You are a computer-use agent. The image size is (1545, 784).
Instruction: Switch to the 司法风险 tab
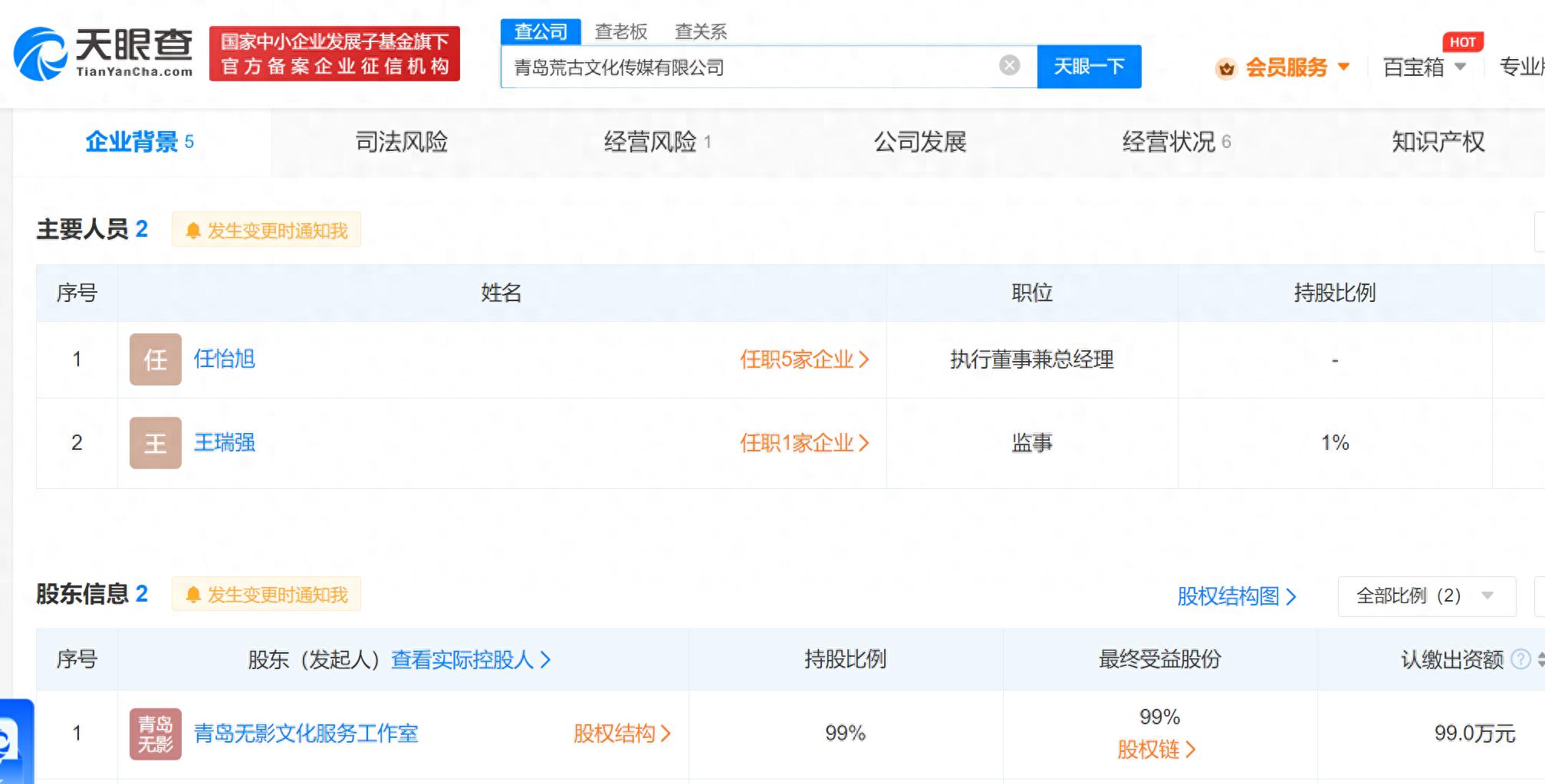(x=401, y=142)
